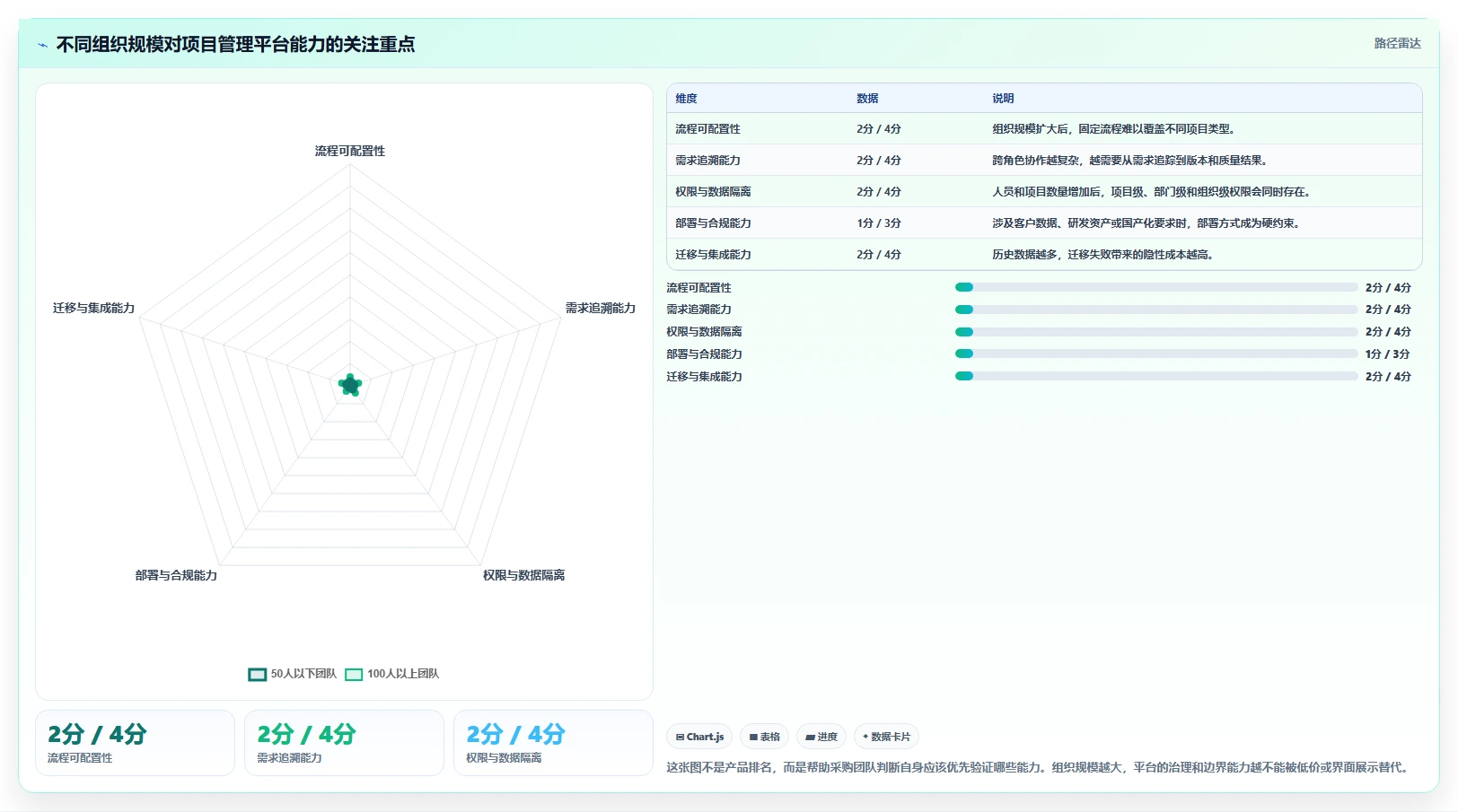Click the radar data point at chart center
Viewport: 1458px width, 812px height.
point(350,386)
